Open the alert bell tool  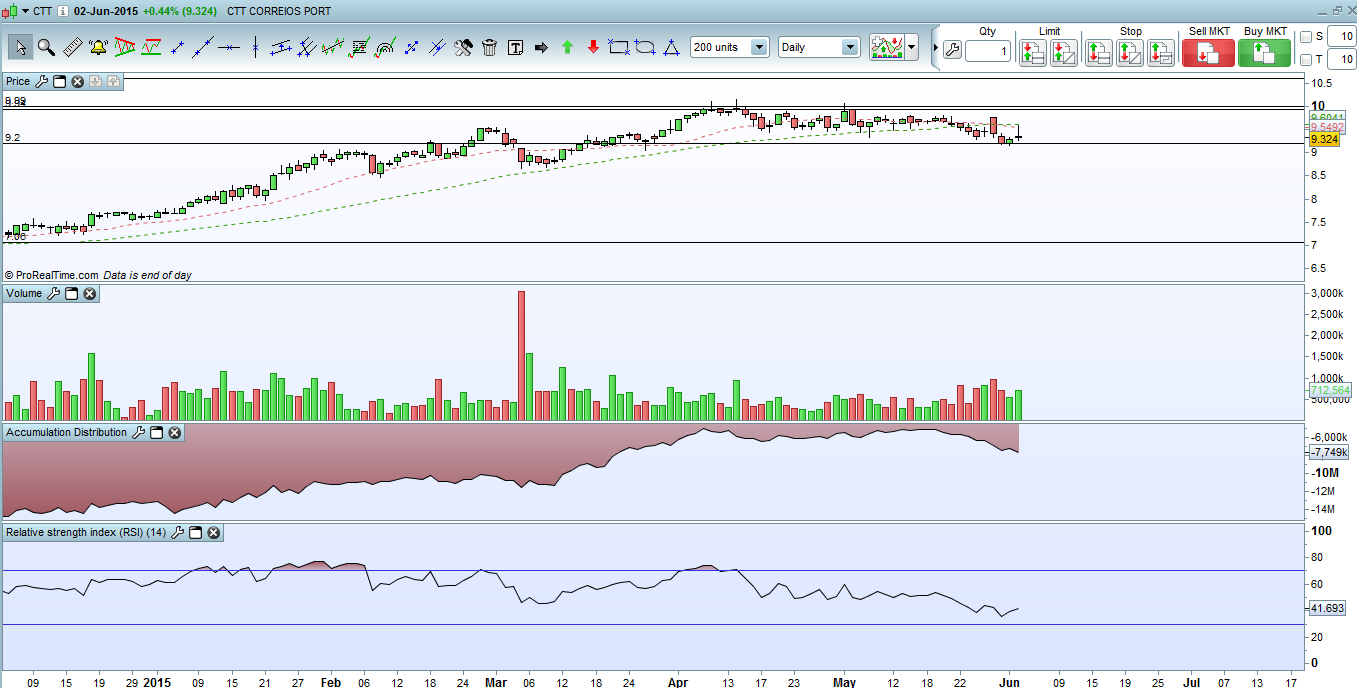98,47
